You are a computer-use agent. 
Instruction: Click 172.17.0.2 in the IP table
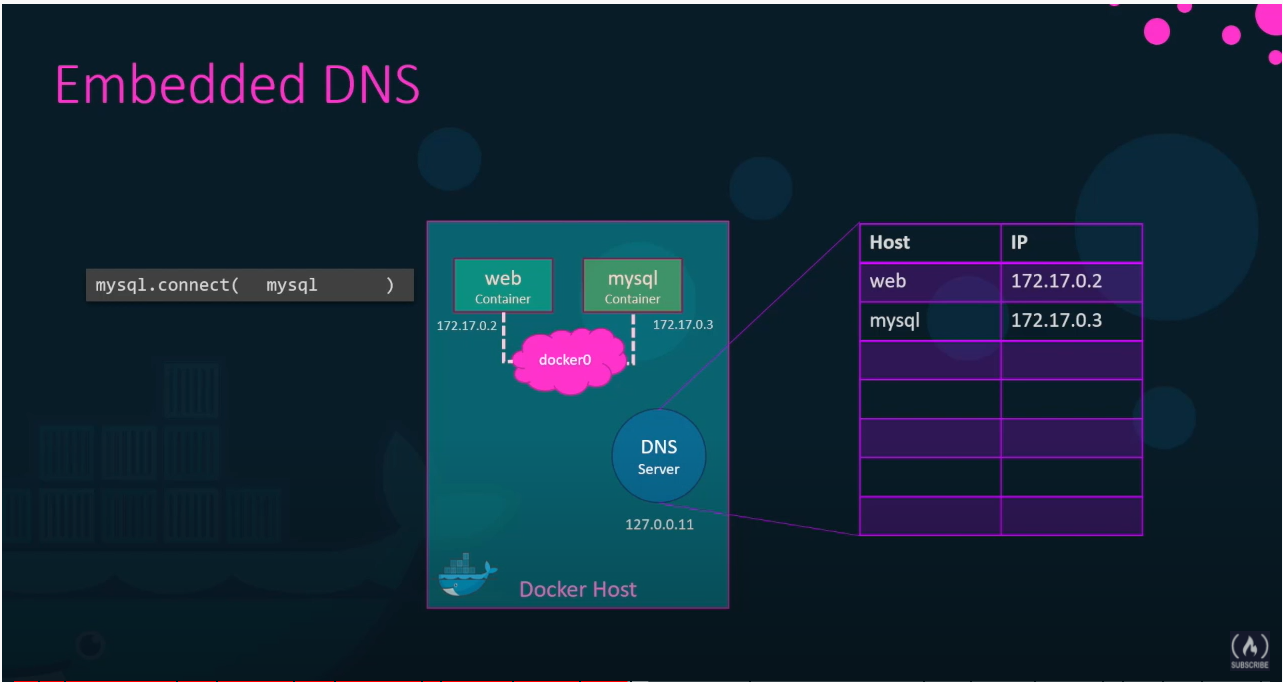1057,282
